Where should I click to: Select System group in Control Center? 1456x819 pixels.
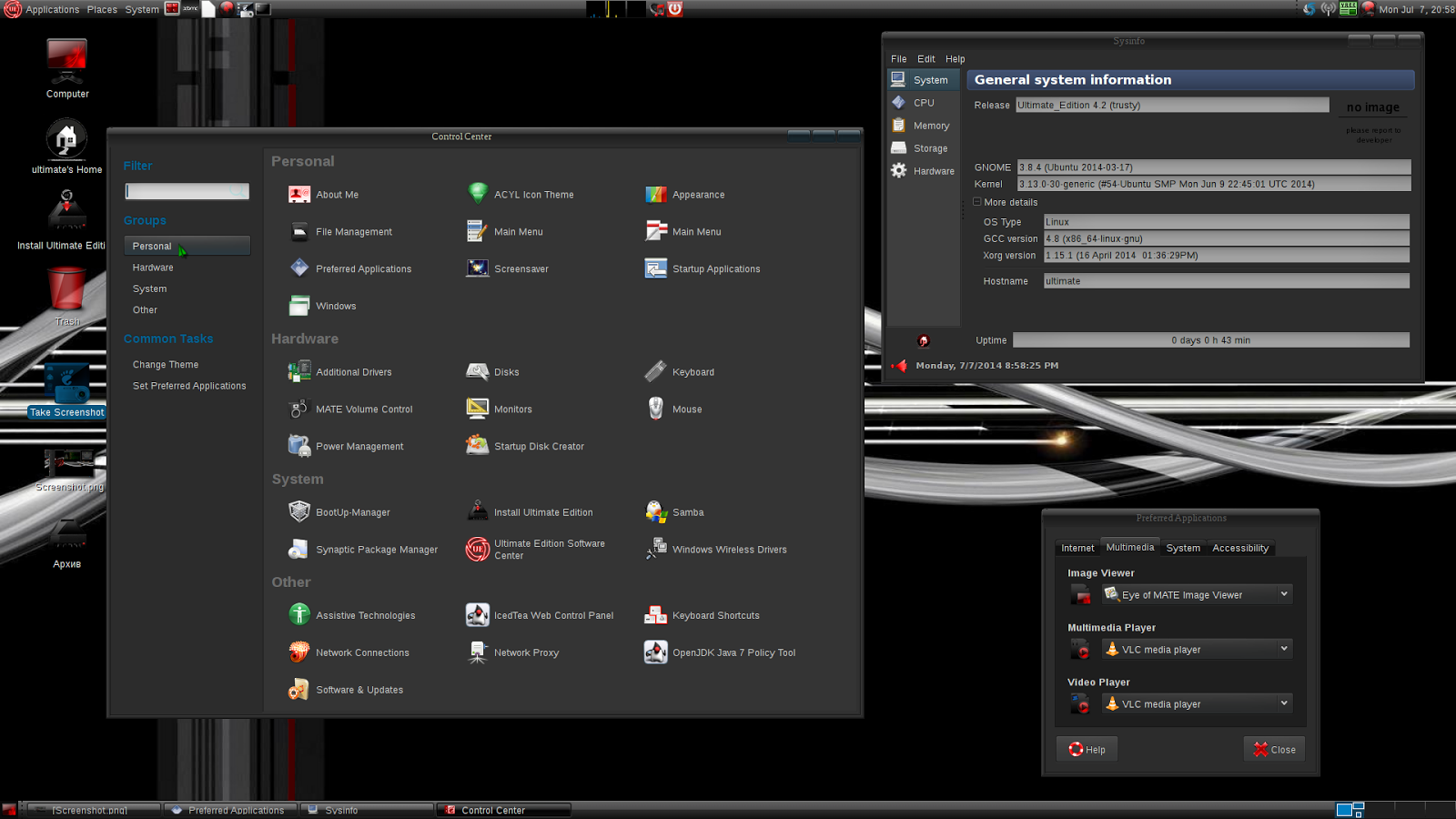(x=149, y=289)
